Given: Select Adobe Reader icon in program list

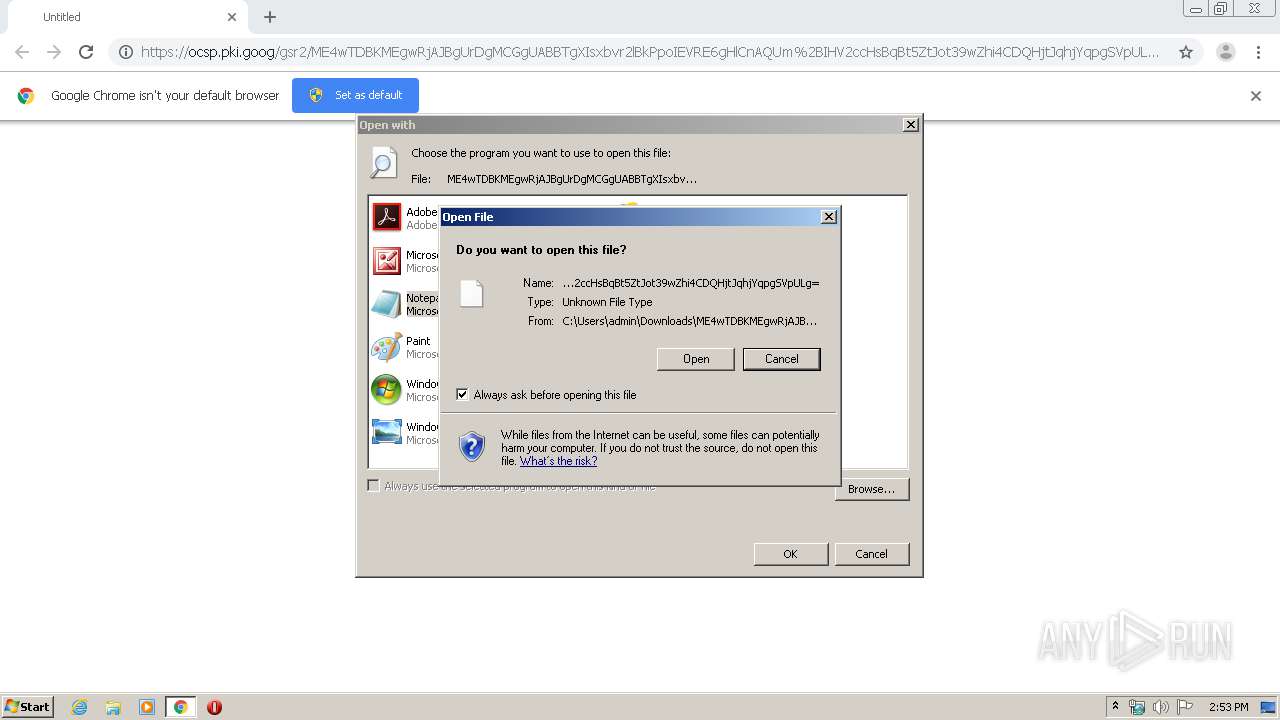Looking at the screenshot, I should [386, 217].
